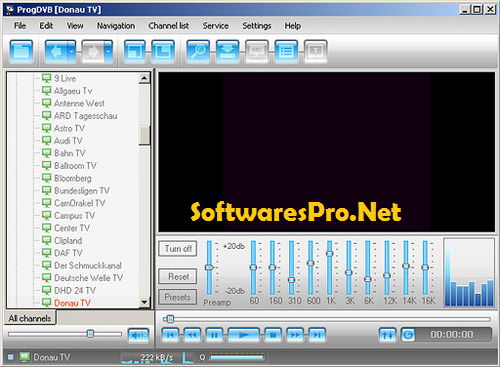500x367 pixels.
Task: Click the channel list toolbar icon
Action: pyautogui.click(x=286, y=52)
